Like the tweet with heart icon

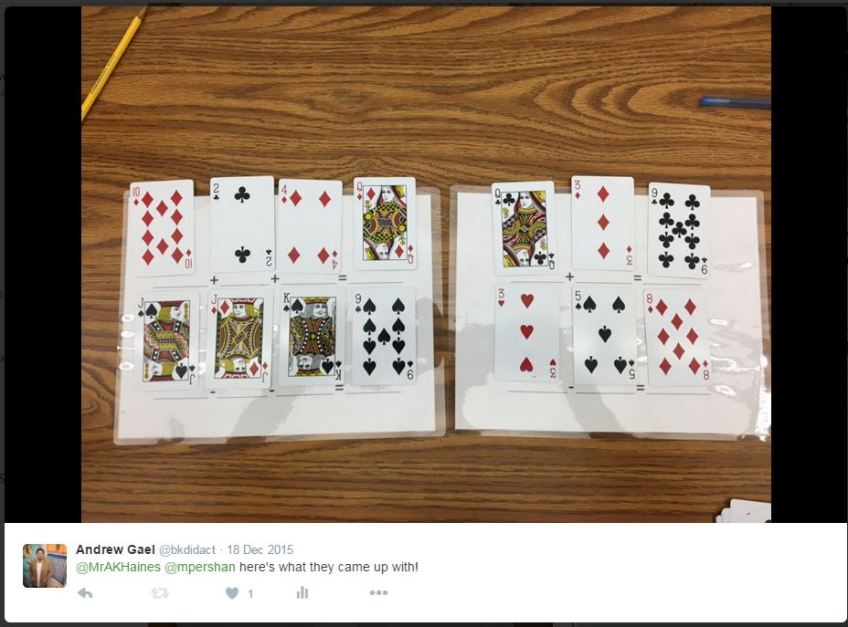point(232,593)
